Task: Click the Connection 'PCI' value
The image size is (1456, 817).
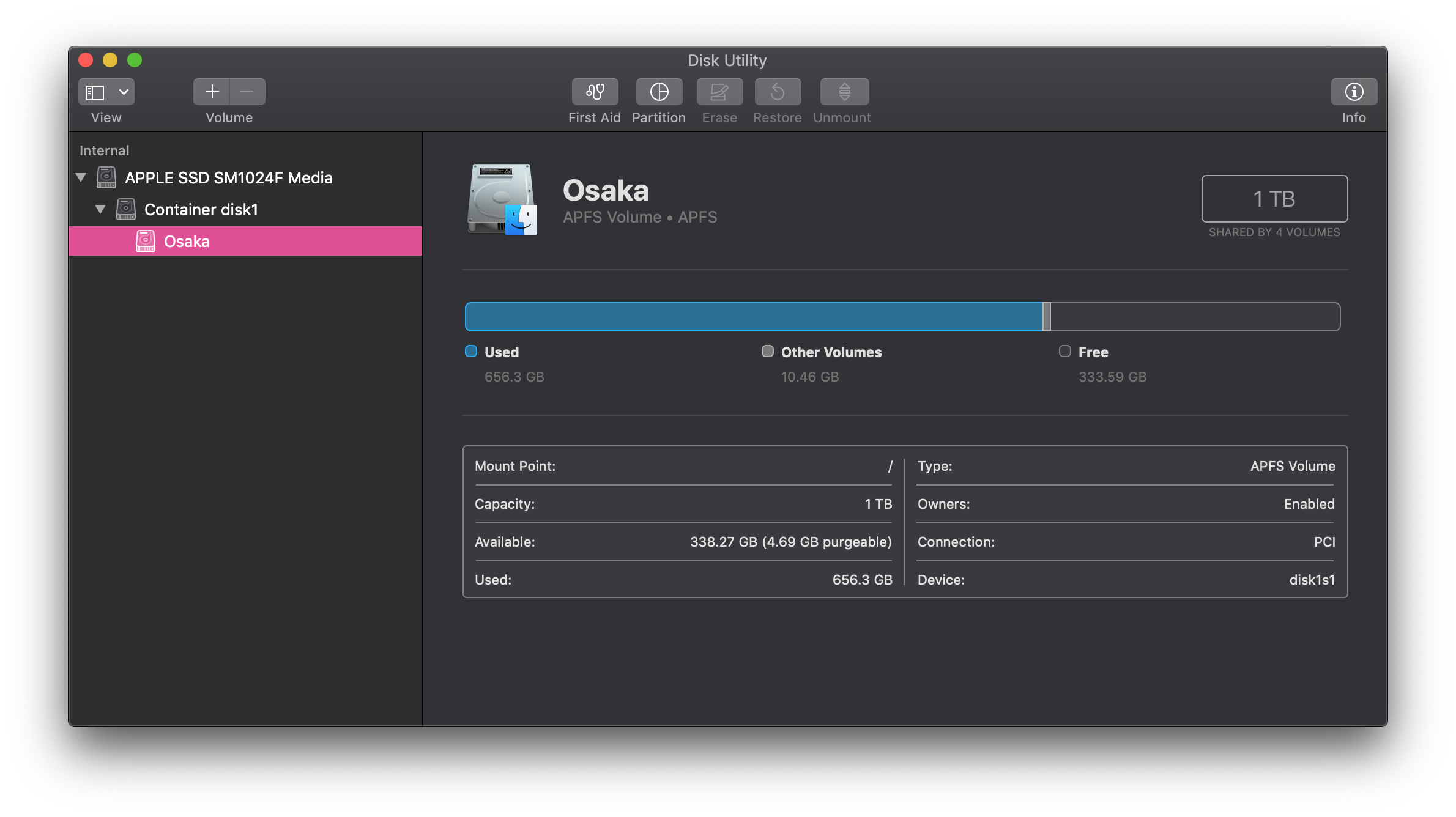Action: click(x=1324, y=542)
